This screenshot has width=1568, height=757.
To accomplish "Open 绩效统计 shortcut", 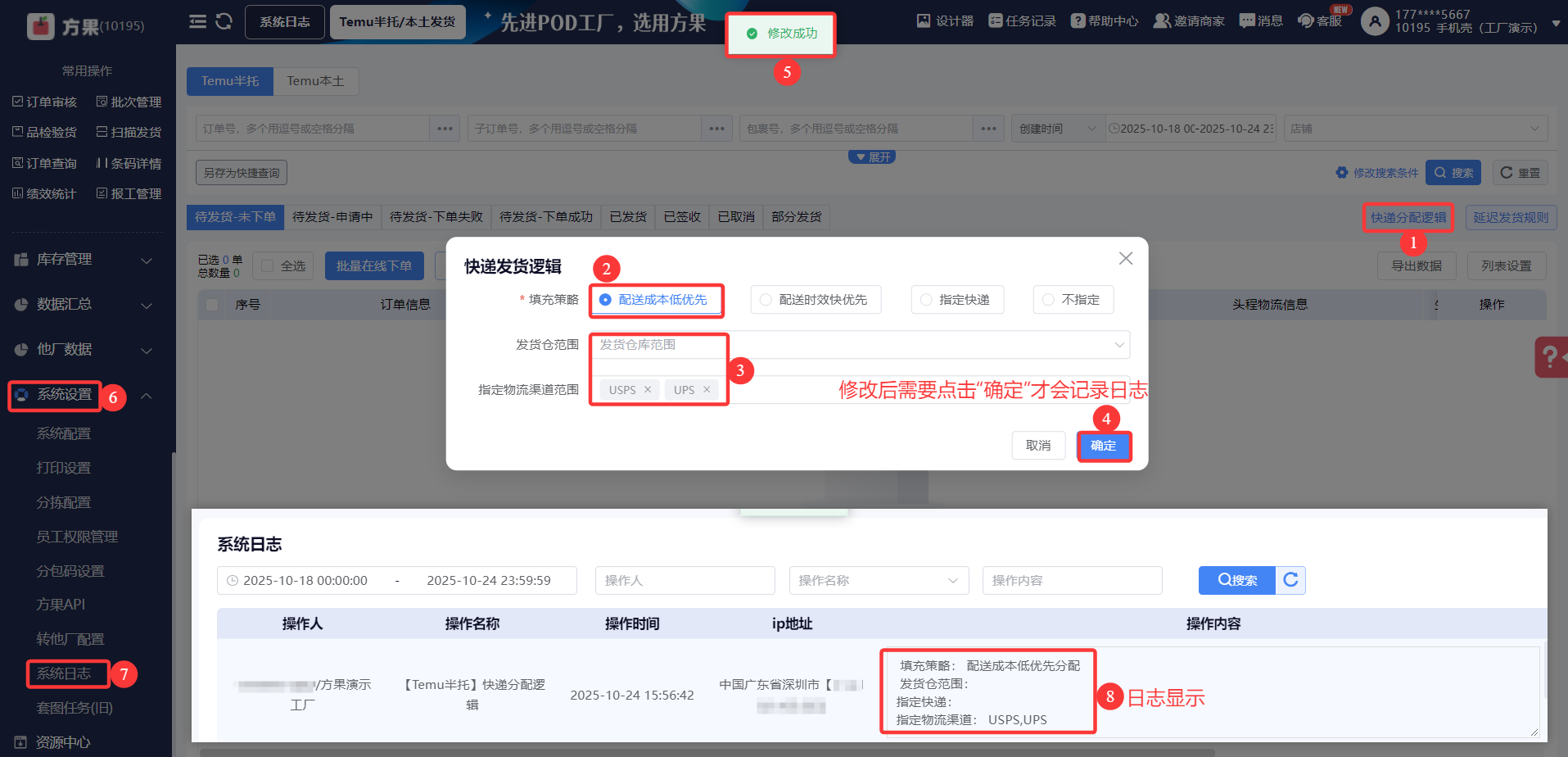I will coord(45,193).
